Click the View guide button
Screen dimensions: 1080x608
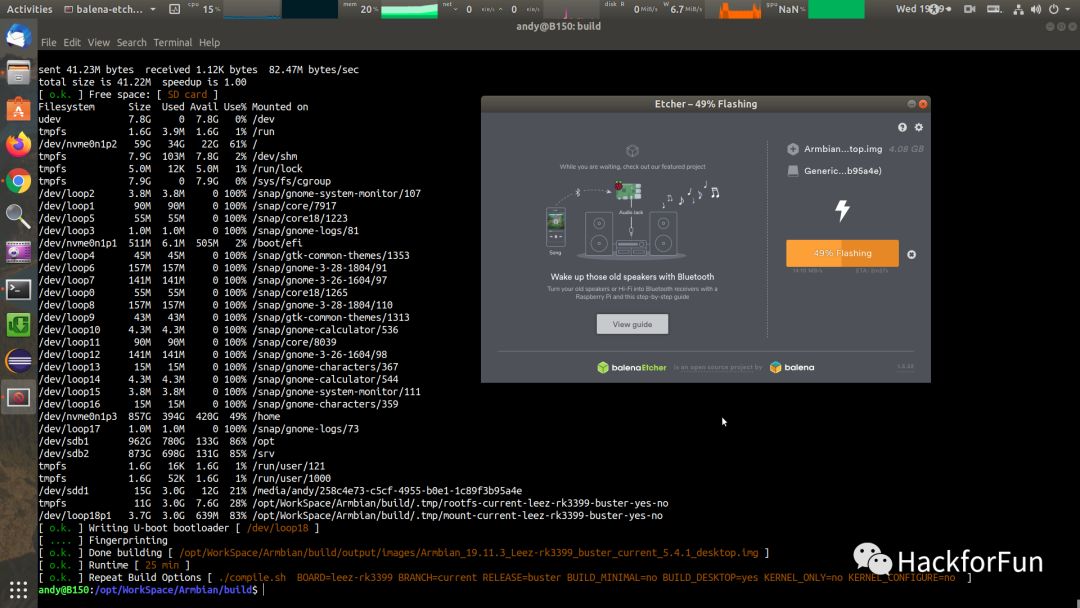click(632, 324)
